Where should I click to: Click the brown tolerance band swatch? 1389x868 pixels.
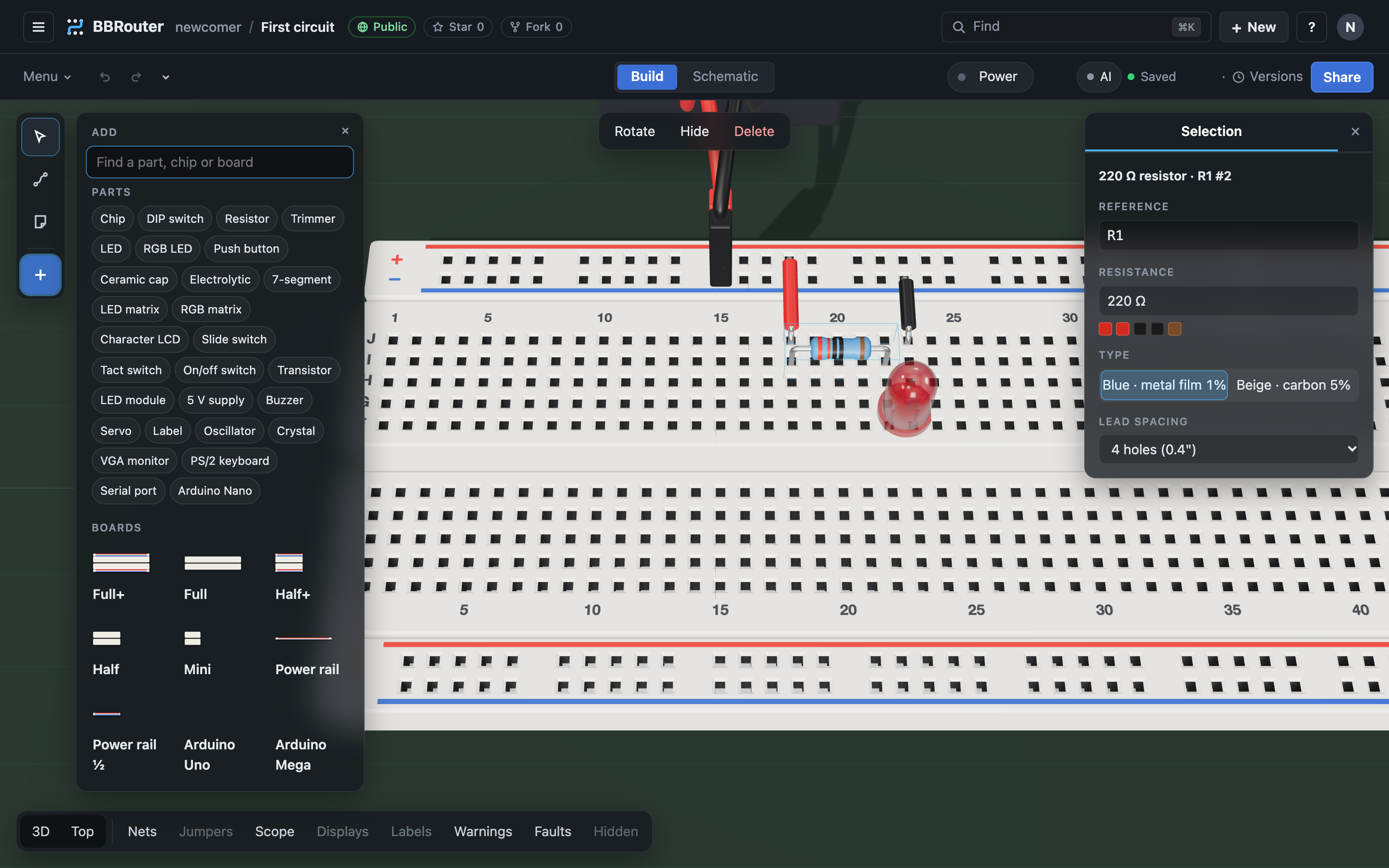(x=1175, y=329)
